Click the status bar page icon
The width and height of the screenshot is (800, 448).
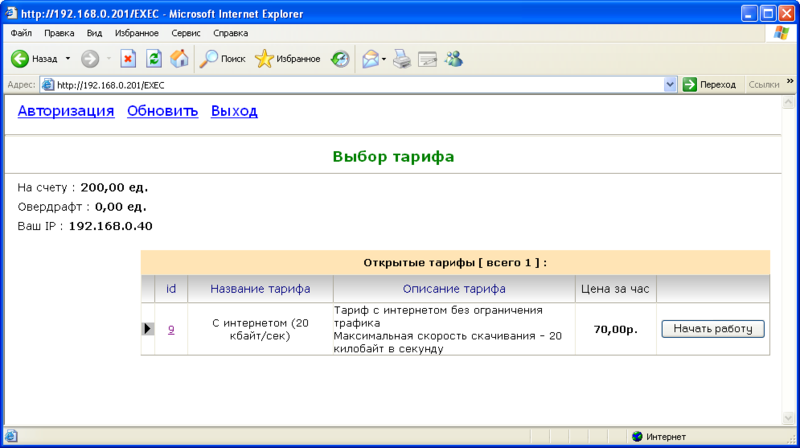(11, 436)
